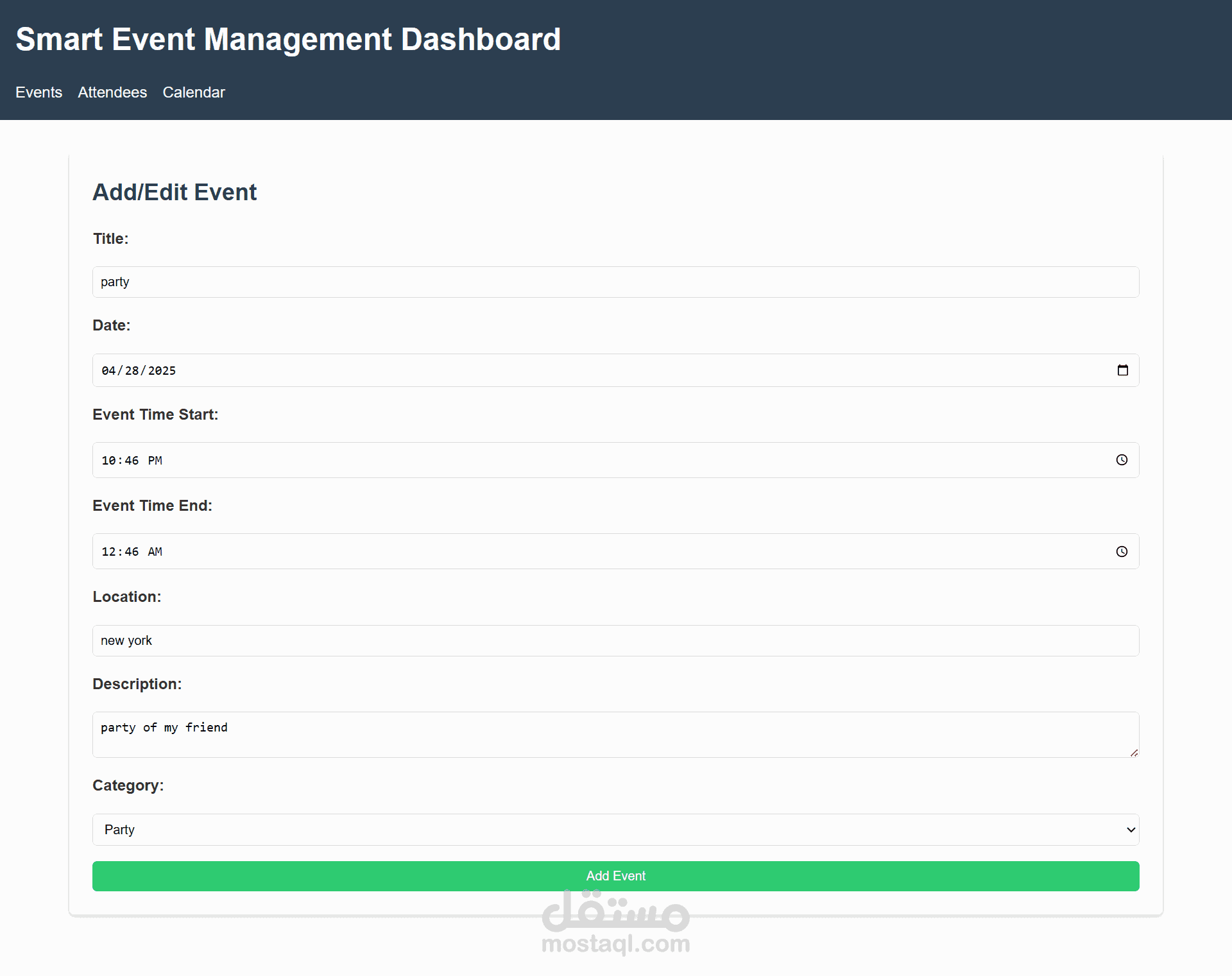Go to the Events nav link

click(x=38, y=92)
